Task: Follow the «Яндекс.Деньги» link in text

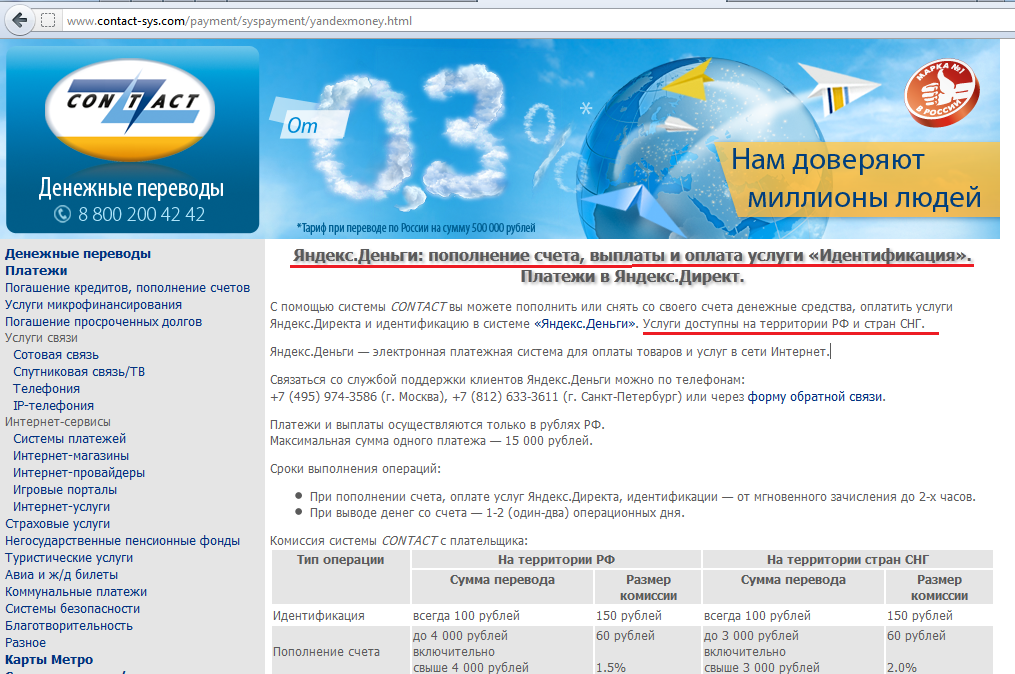Action: point(585,324)
